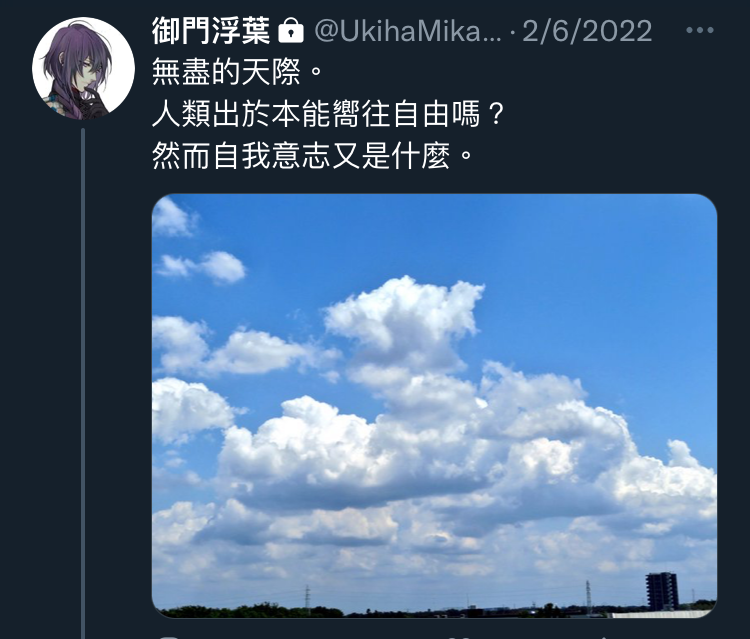This screenshot has height=639, width=750.
Task: Open the 御門浮葉 display name profile link
Action: tap(211, 31)
